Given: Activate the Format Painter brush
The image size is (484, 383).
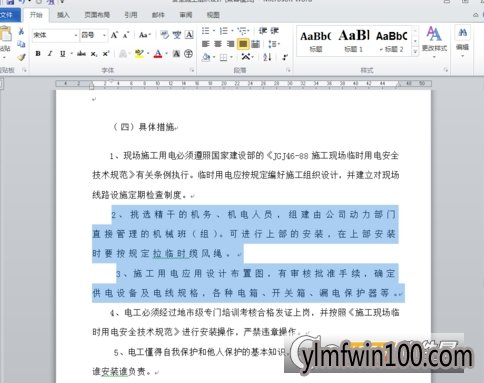Looking at the screenshot, I should pos(21,57).
